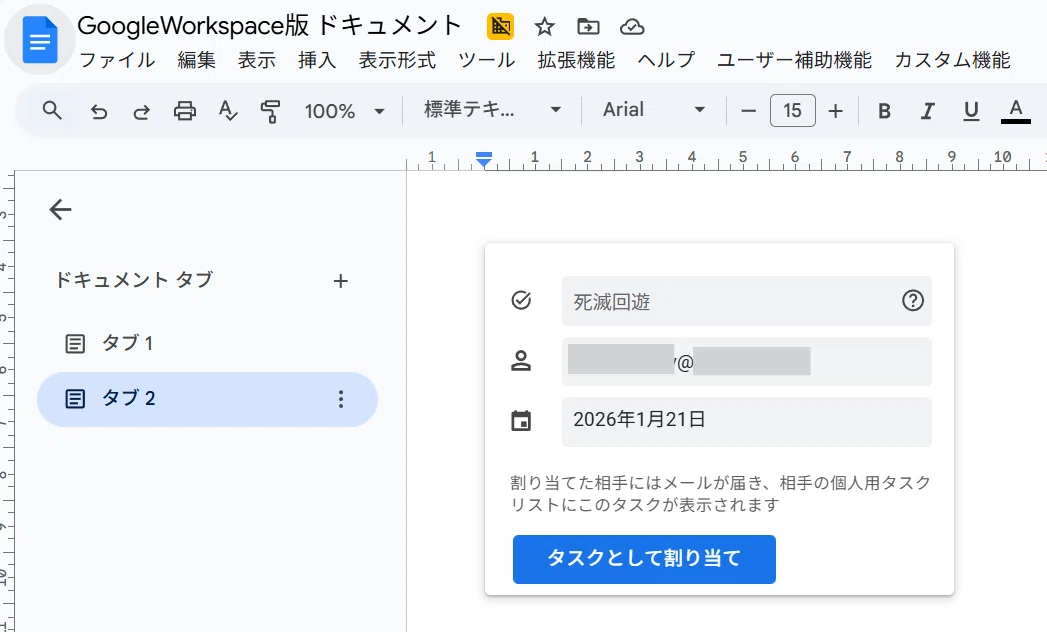This screenshot has height=632, width=1047.
Task: Click the document title text
Action: click(269, 26)
